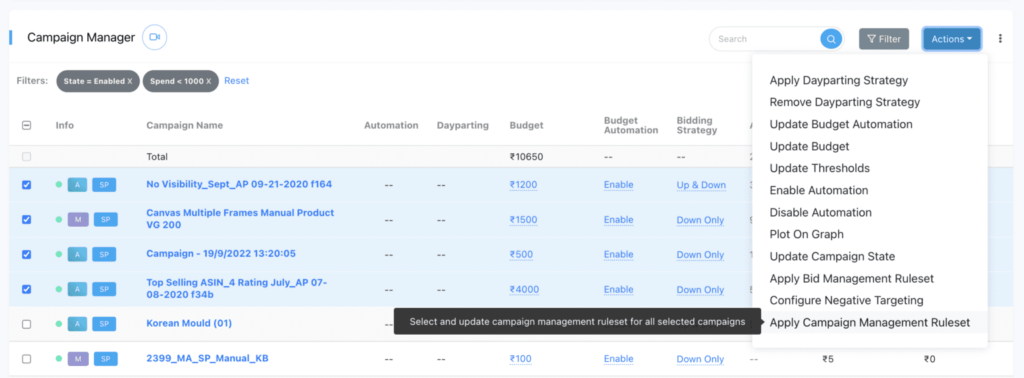Edit the ₹4000 budget value
The width and height of the screenshot is (1024, 378).
coord(524,289)
